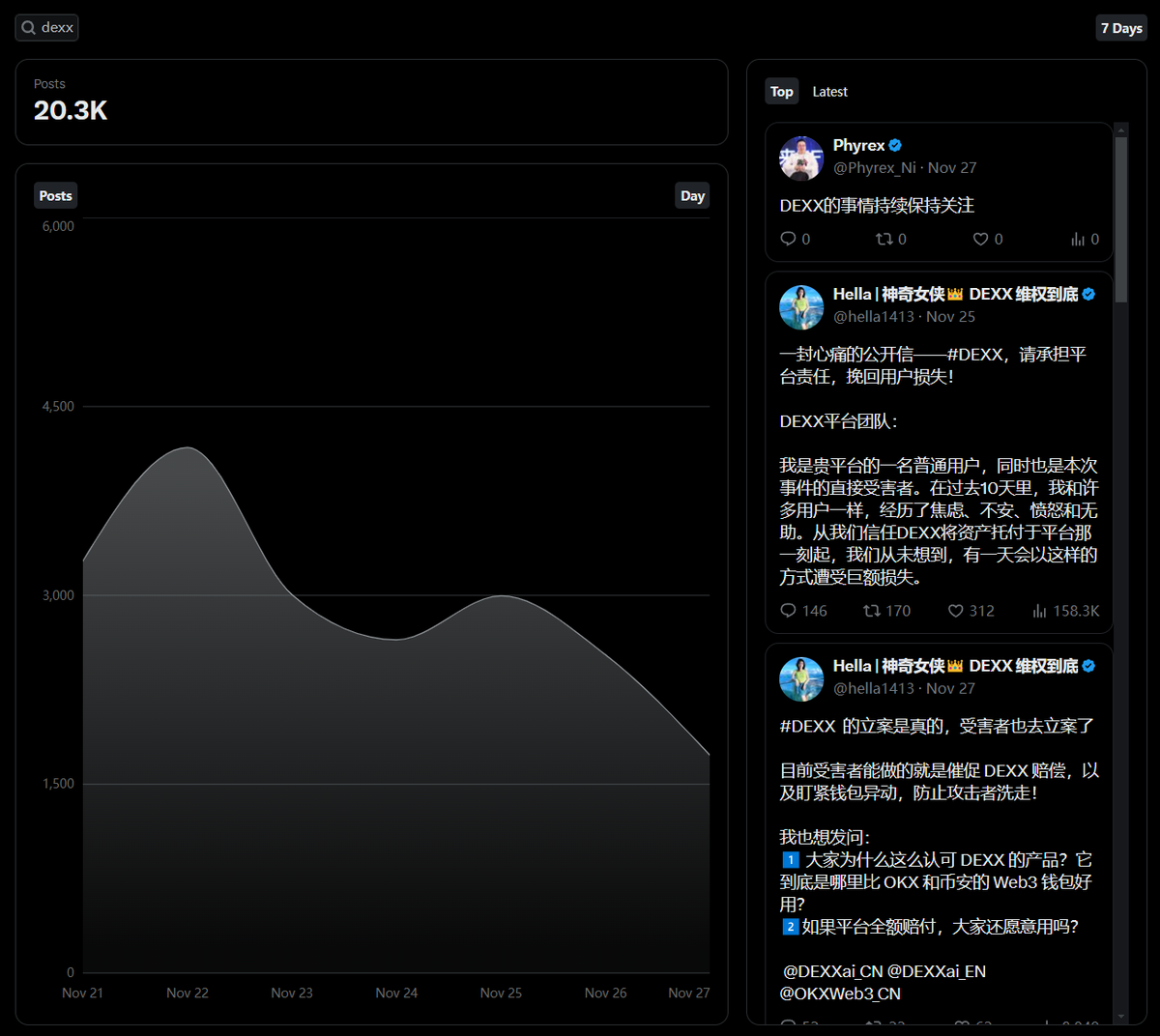Open the 7 Days range selector
1160x1036 pixels.
click(x=1121, y=28)
